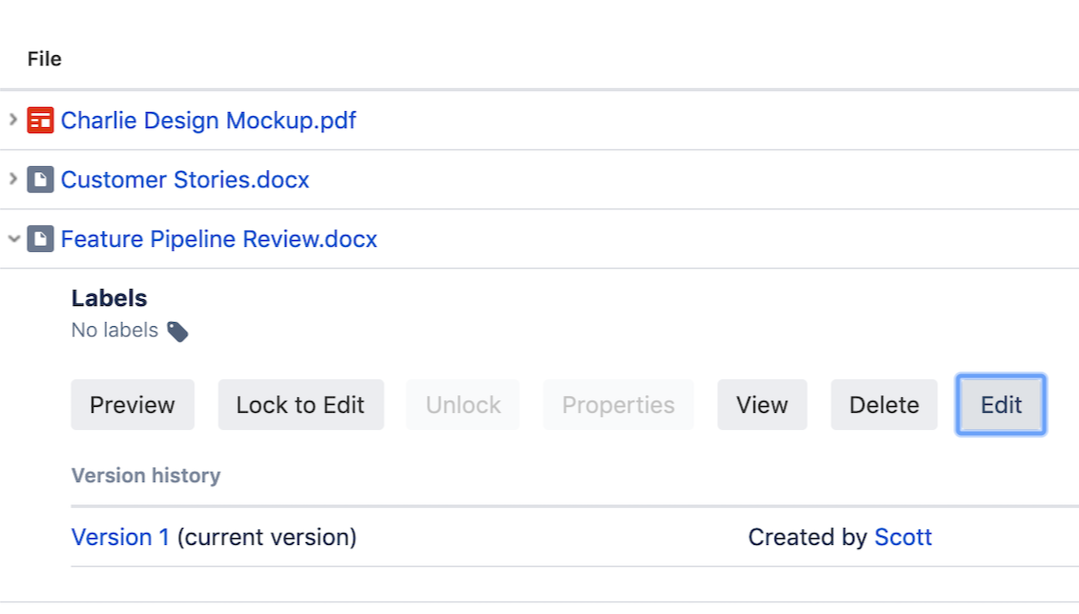Click the document icon beside Customer Stories
This screenshot has height=614, width=1079.
coord(40,180)
